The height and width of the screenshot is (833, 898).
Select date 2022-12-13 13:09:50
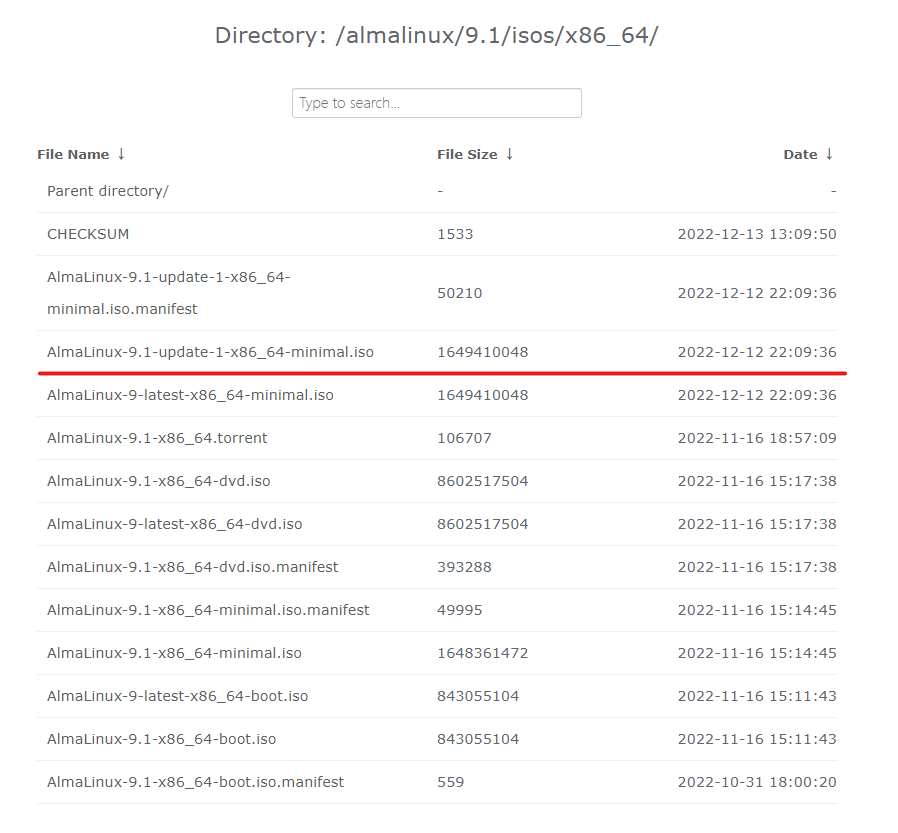[757, 234]
